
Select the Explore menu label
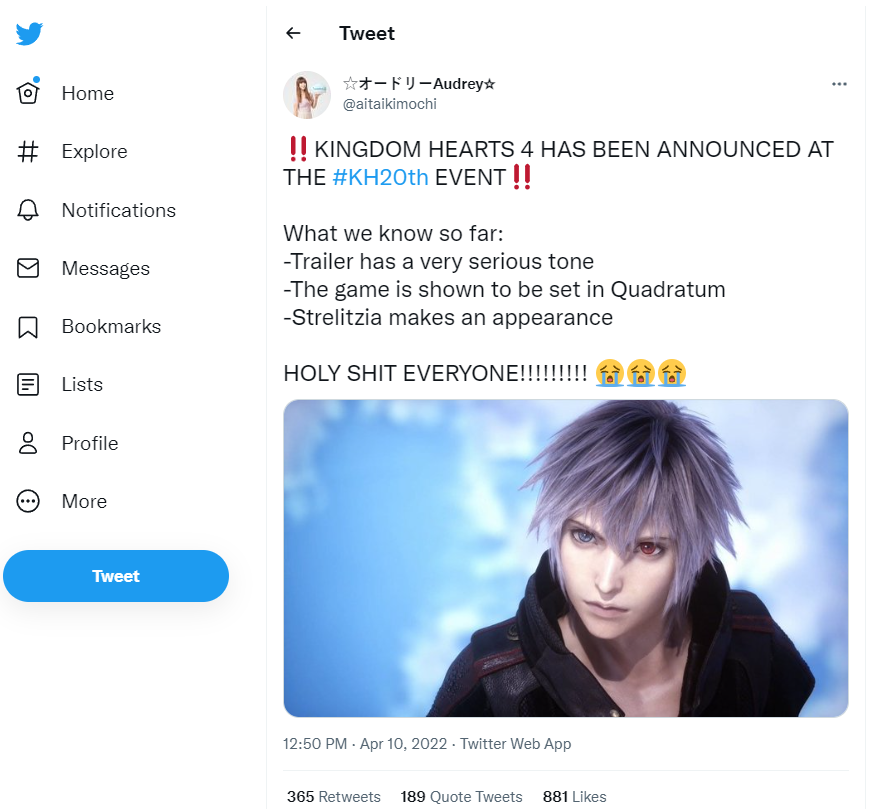tap(95, 152)
